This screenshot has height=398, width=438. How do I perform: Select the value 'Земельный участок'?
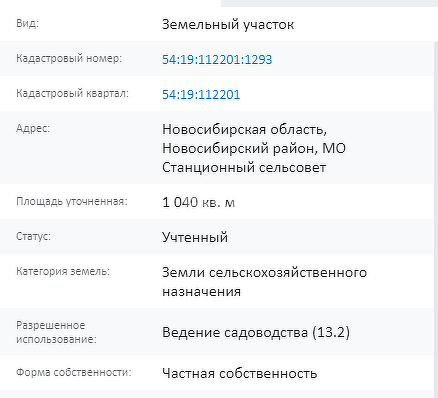point(228,25)
